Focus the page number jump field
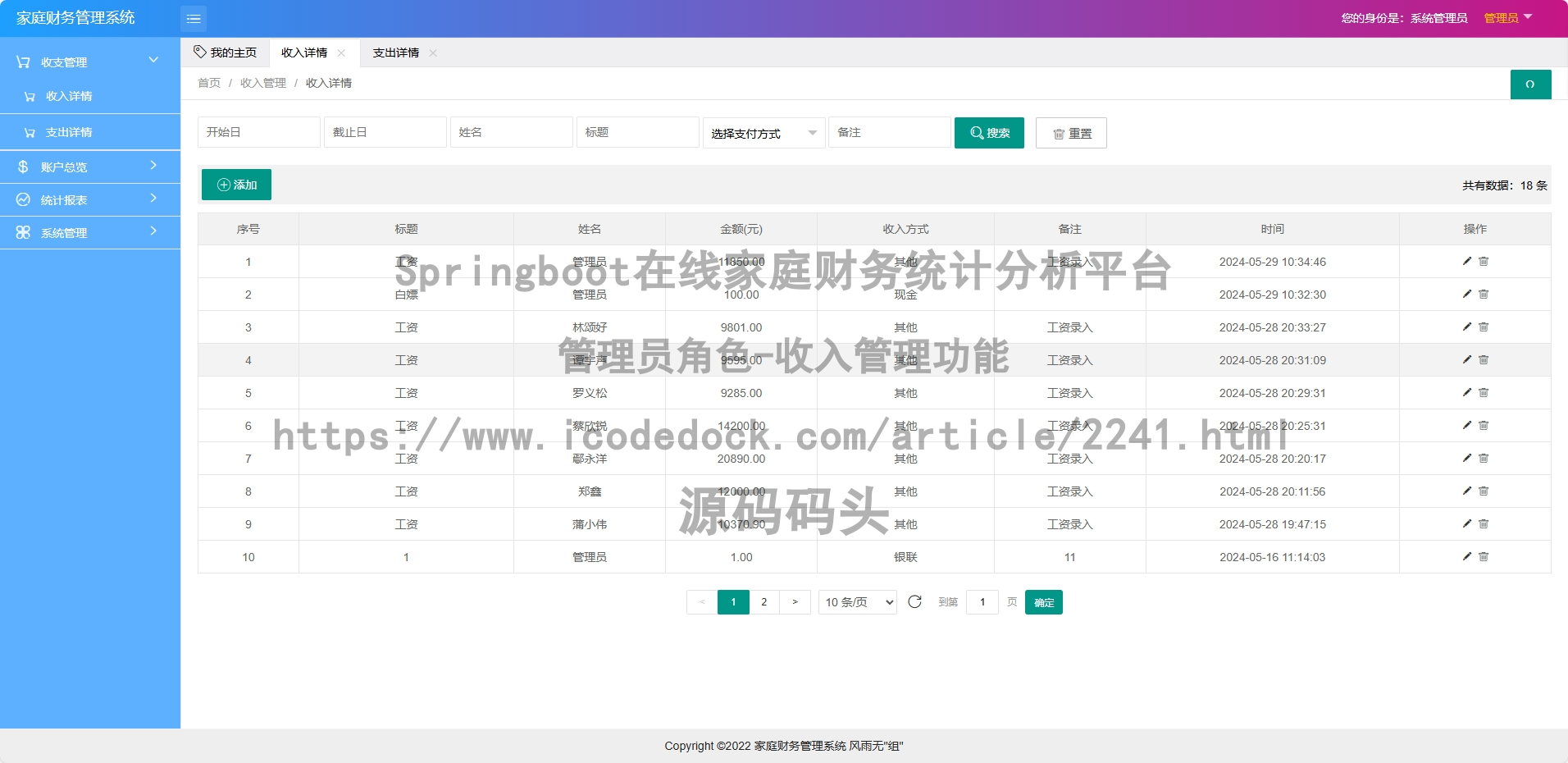Viewport: 1568px width, 763px height. pos(982,602)
